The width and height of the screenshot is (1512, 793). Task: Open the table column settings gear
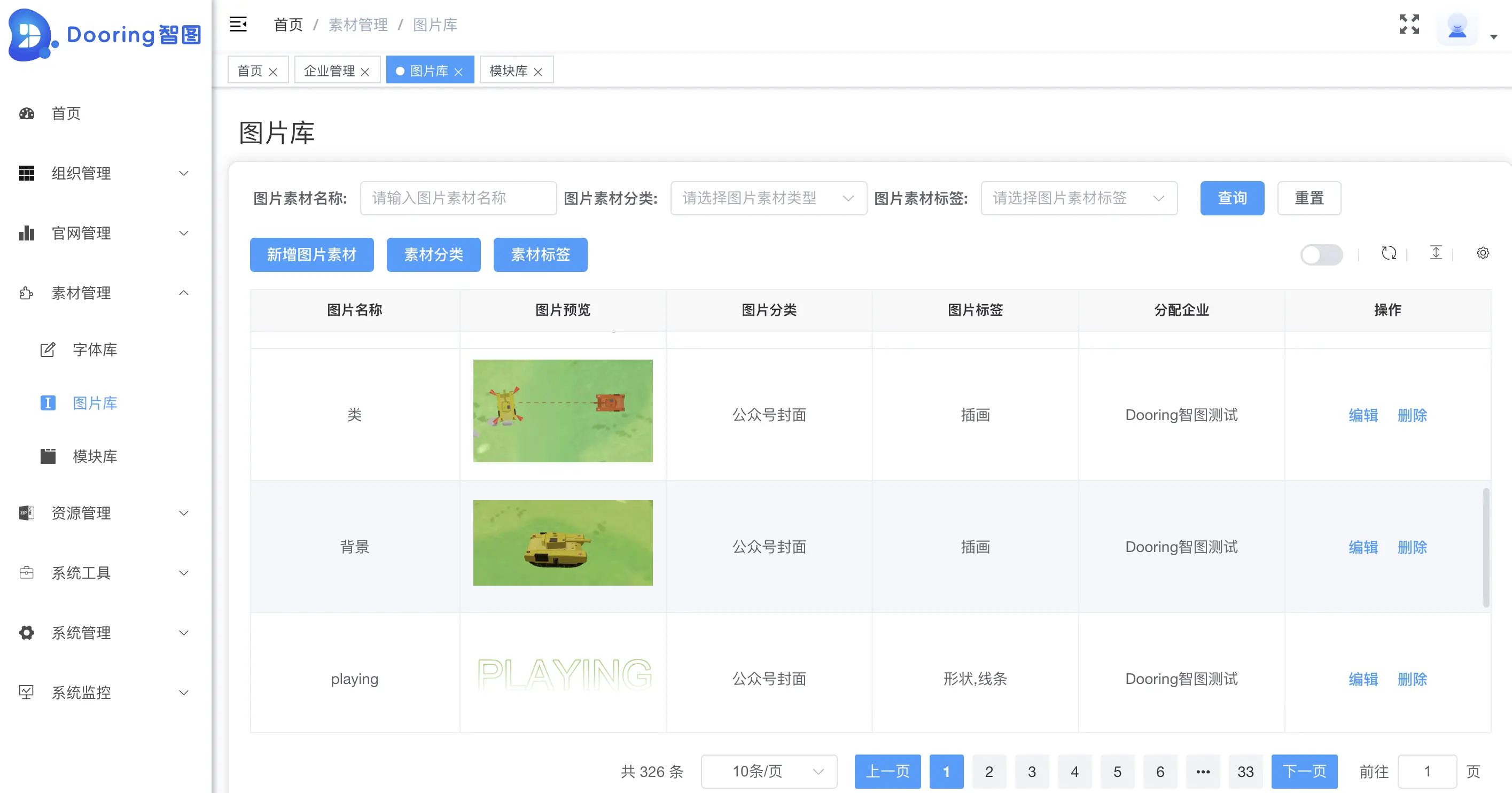coord(1483,253)
